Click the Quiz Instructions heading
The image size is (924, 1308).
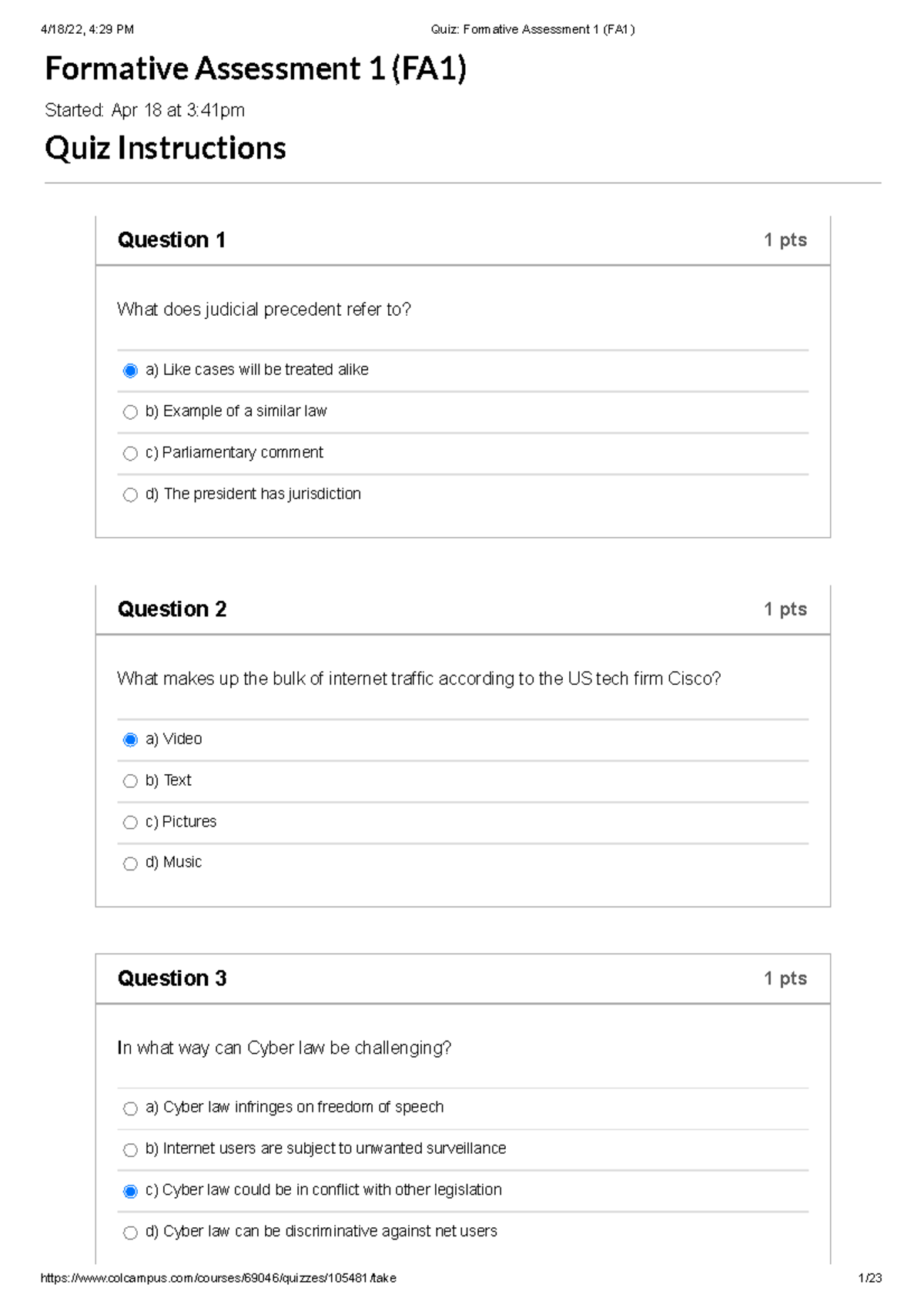pyautogui.click(x=165, y=149)
